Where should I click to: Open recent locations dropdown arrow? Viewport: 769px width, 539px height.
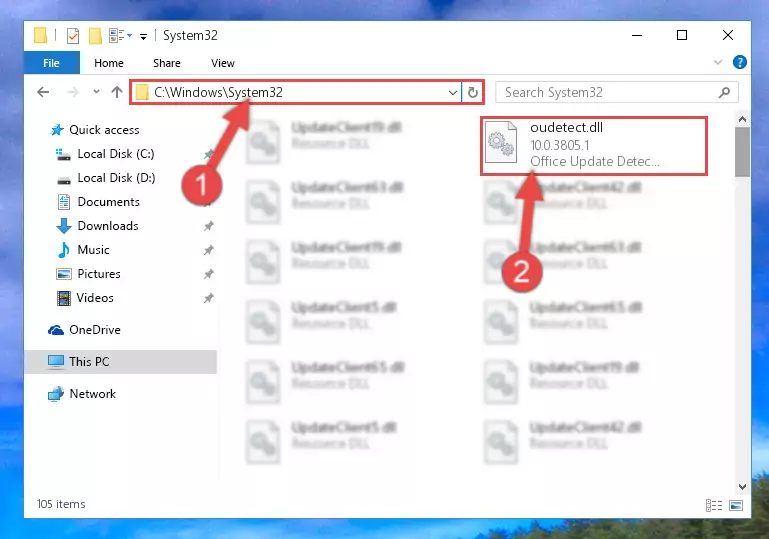pyautogui.click(x=96, y=92)
